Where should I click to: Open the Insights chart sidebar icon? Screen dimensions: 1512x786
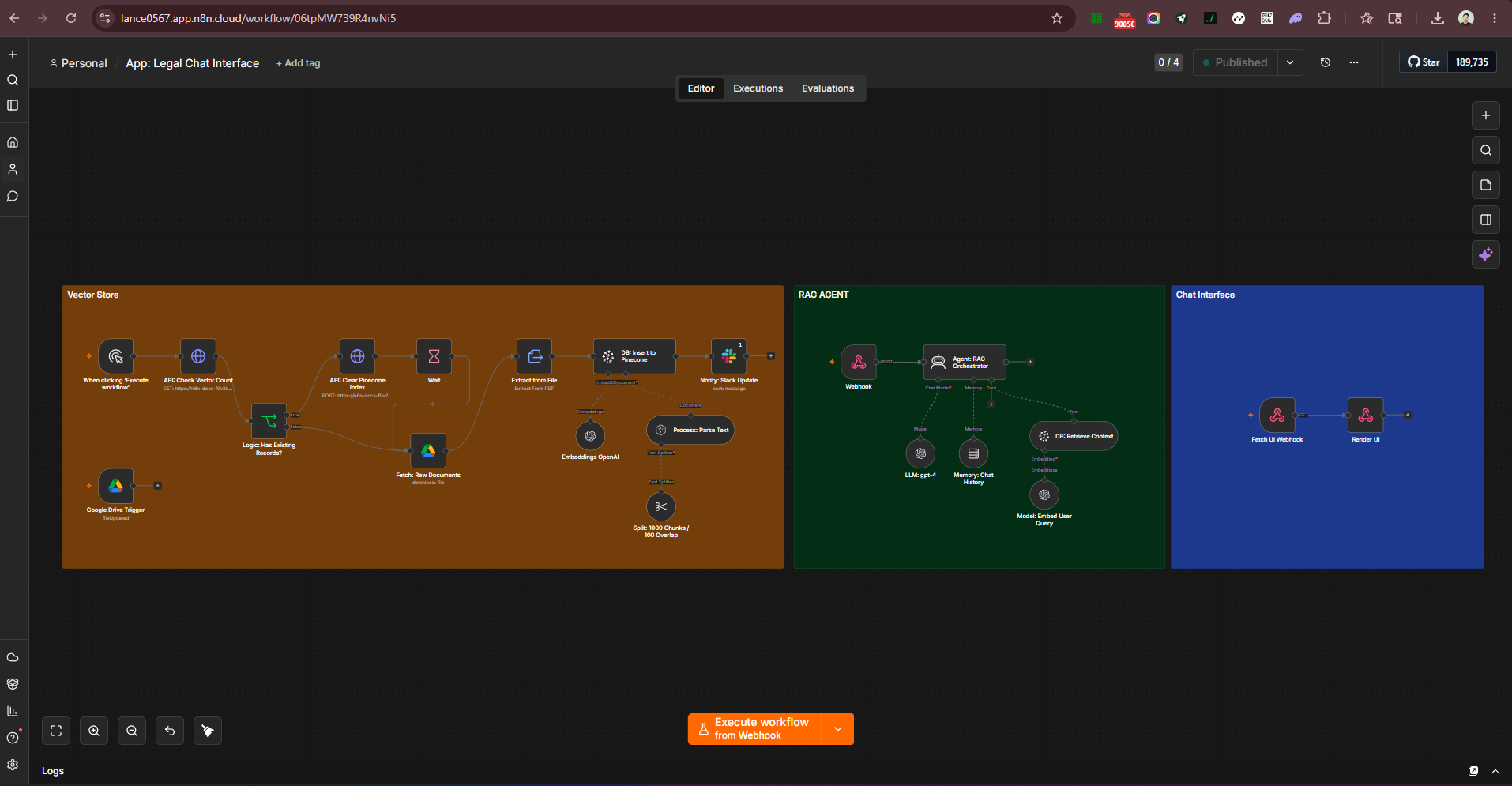click(x=13, y=711)
